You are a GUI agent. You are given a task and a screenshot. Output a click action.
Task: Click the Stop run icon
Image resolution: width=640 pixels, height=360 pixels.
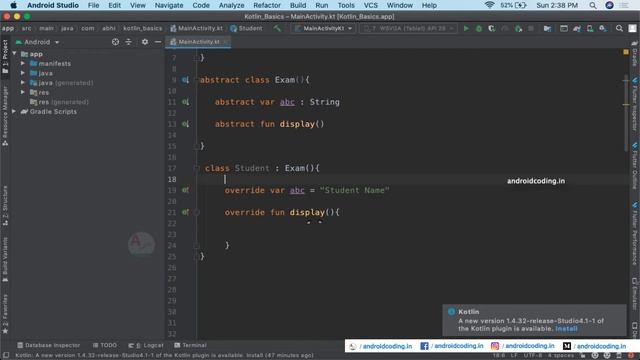531,29
